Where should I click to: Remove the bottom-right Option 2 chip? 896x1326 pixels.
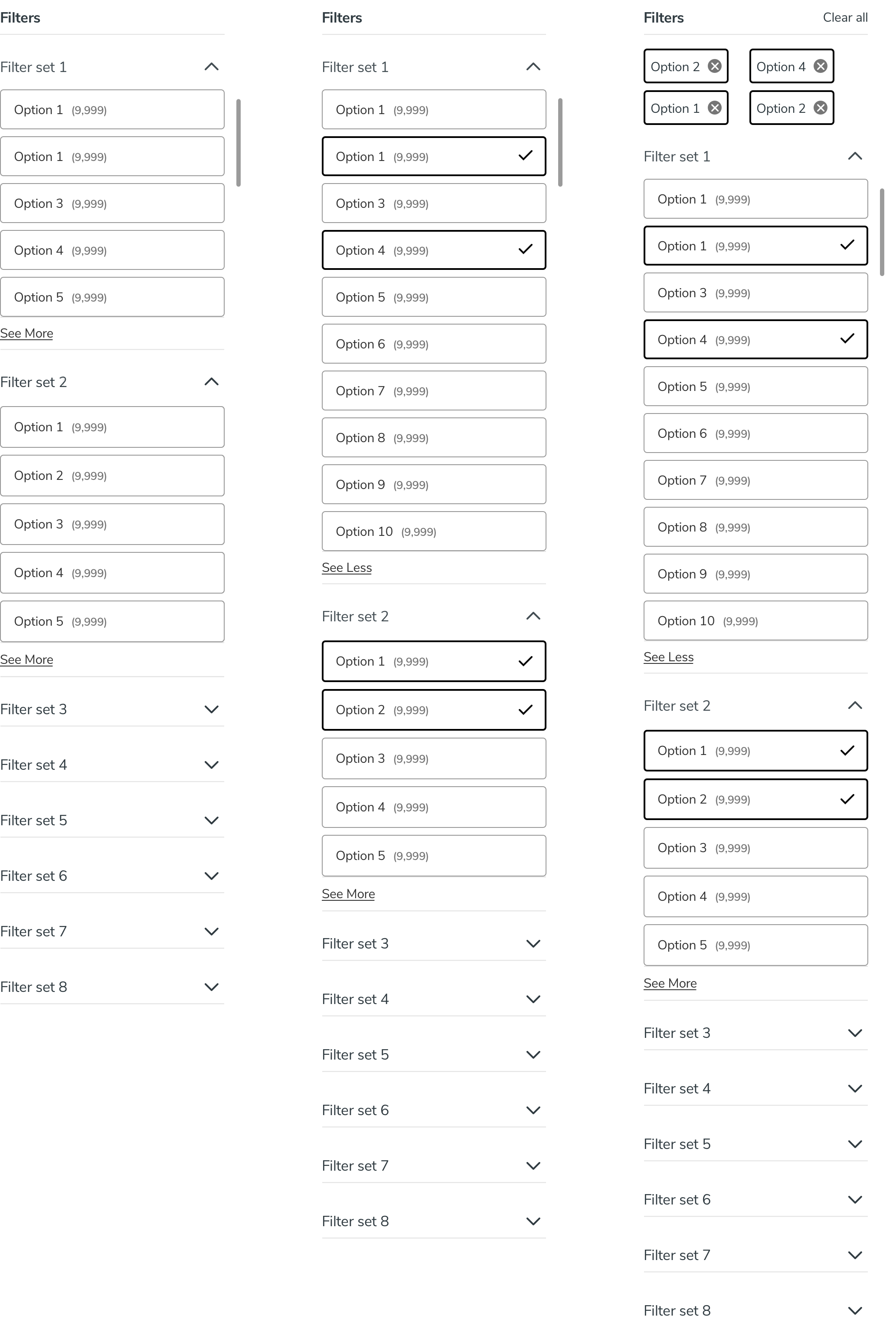coord(820,108)
